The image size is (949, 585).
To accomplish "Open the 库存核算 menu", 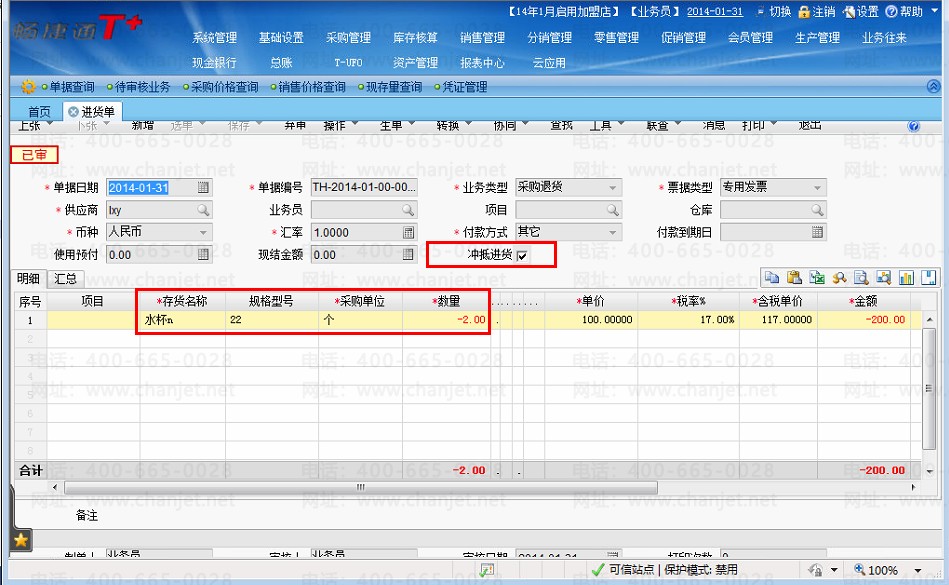I will click(415, 38).
